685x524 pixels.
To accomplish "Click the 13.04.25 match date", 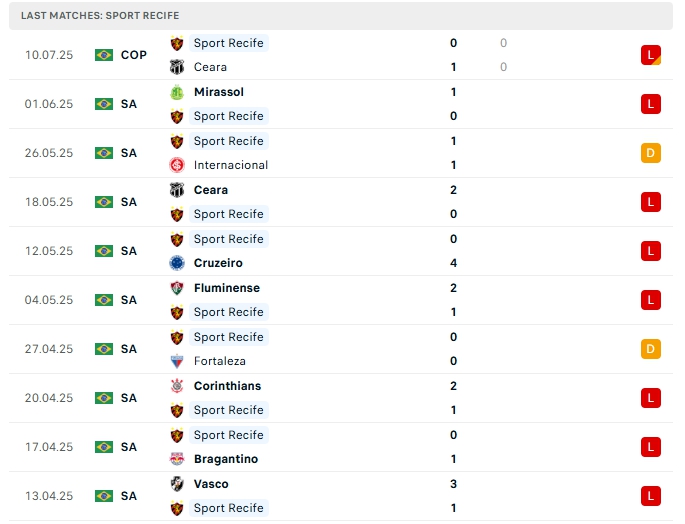I will point(49,496).
